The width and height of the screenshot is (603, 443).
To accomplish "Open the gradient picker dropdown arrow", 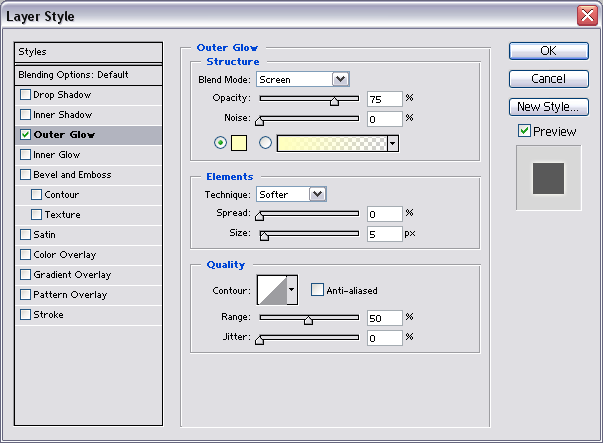I will coord(392,143).
